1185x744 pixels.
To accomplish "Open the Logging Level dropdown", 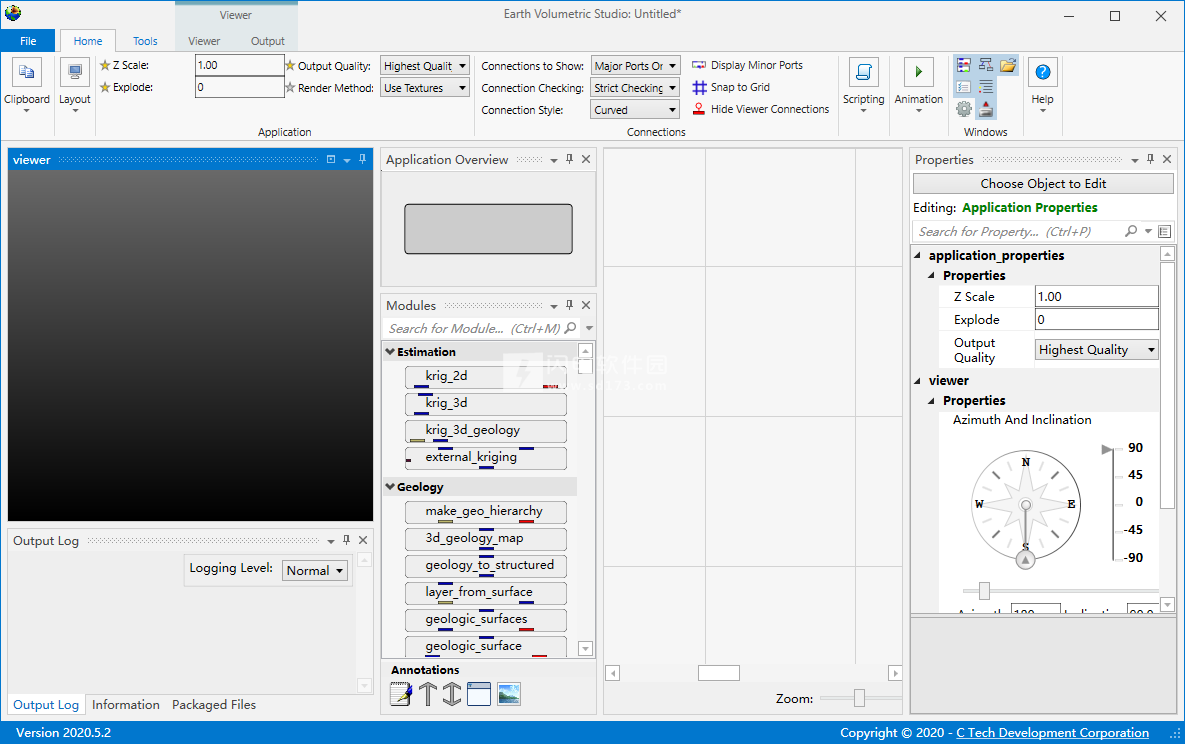I will 315,571.
